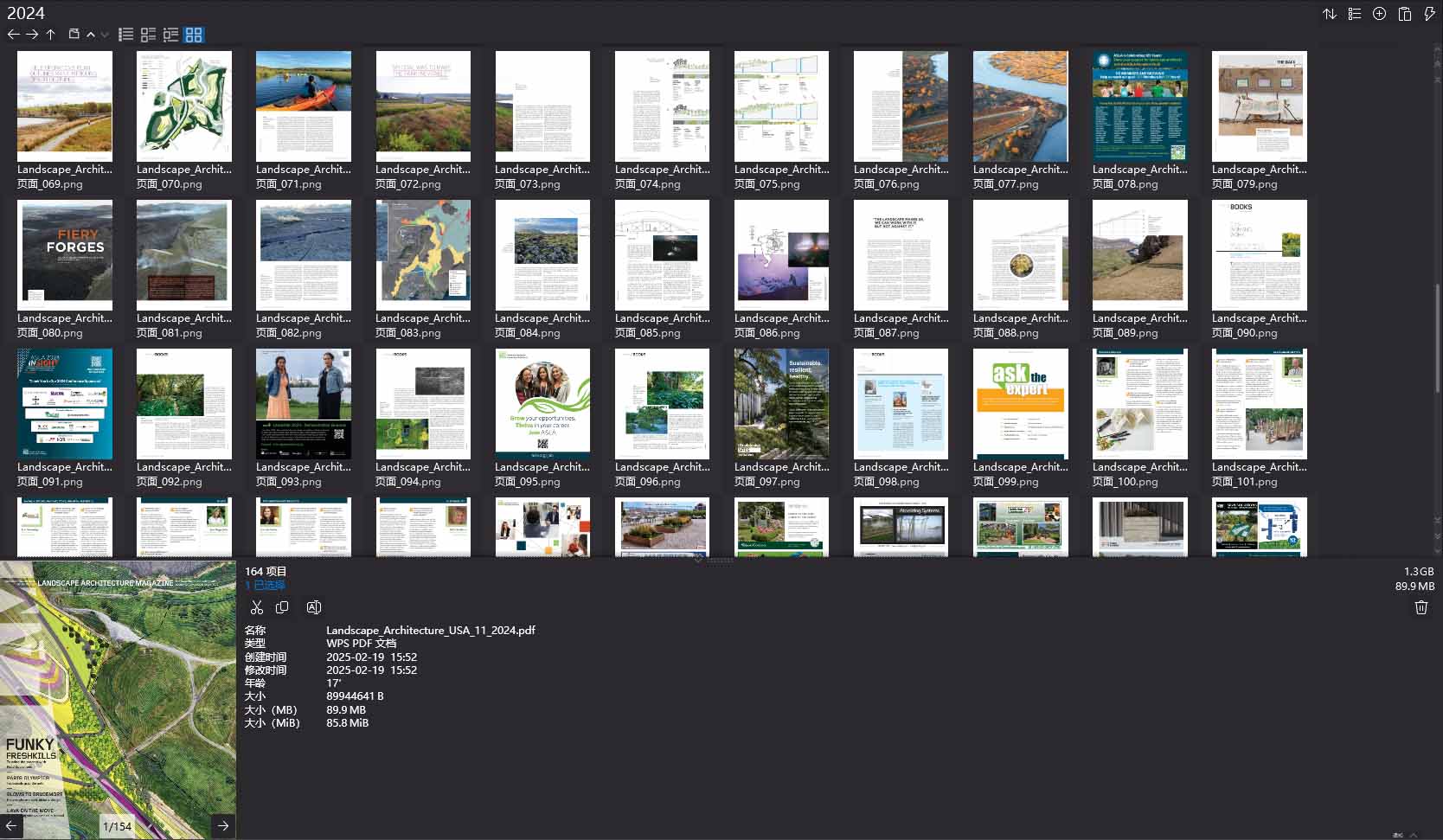Viewport: 1443px width, 840px height.
Task: Delete the selected file with trash icon
Action: (x=1420, y=608)
